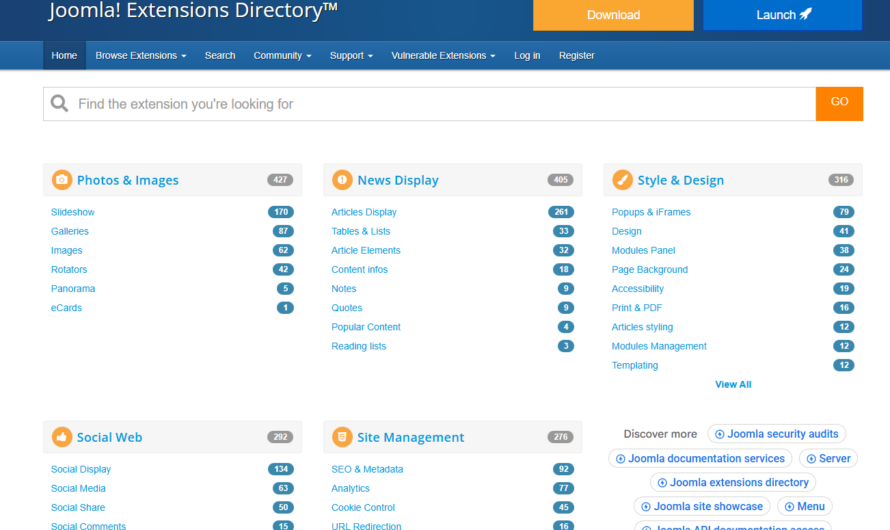Click the News Display exclamation icon
The width and height of the screenshot is (890, 530).
(342, 180)
